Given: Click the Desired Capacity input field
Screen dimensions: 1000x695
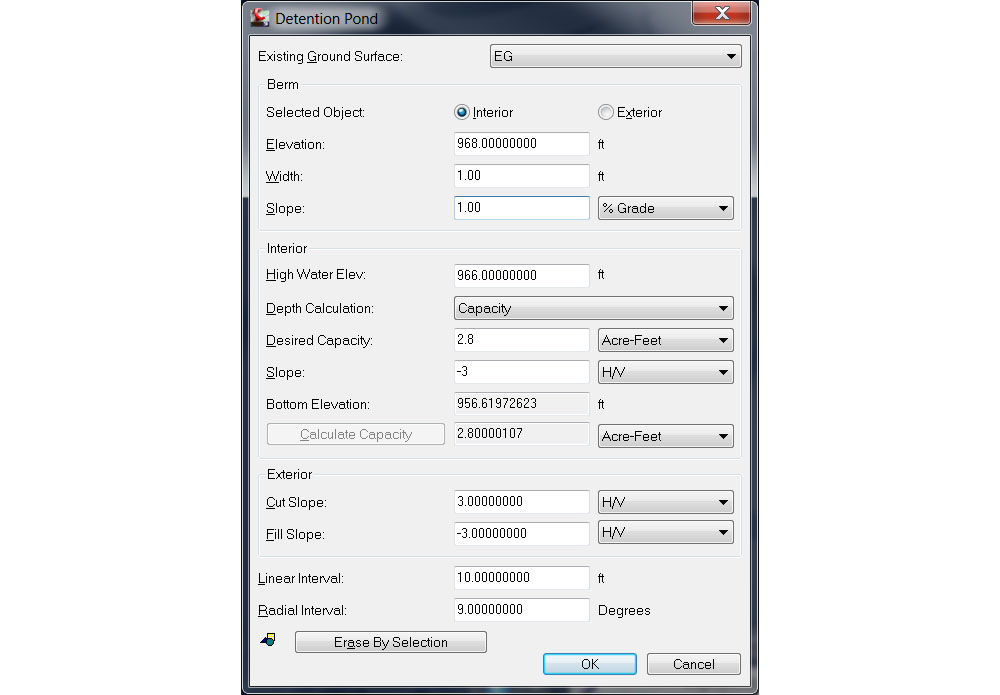Looking at the screenshot, I should [x=521, y=340].
